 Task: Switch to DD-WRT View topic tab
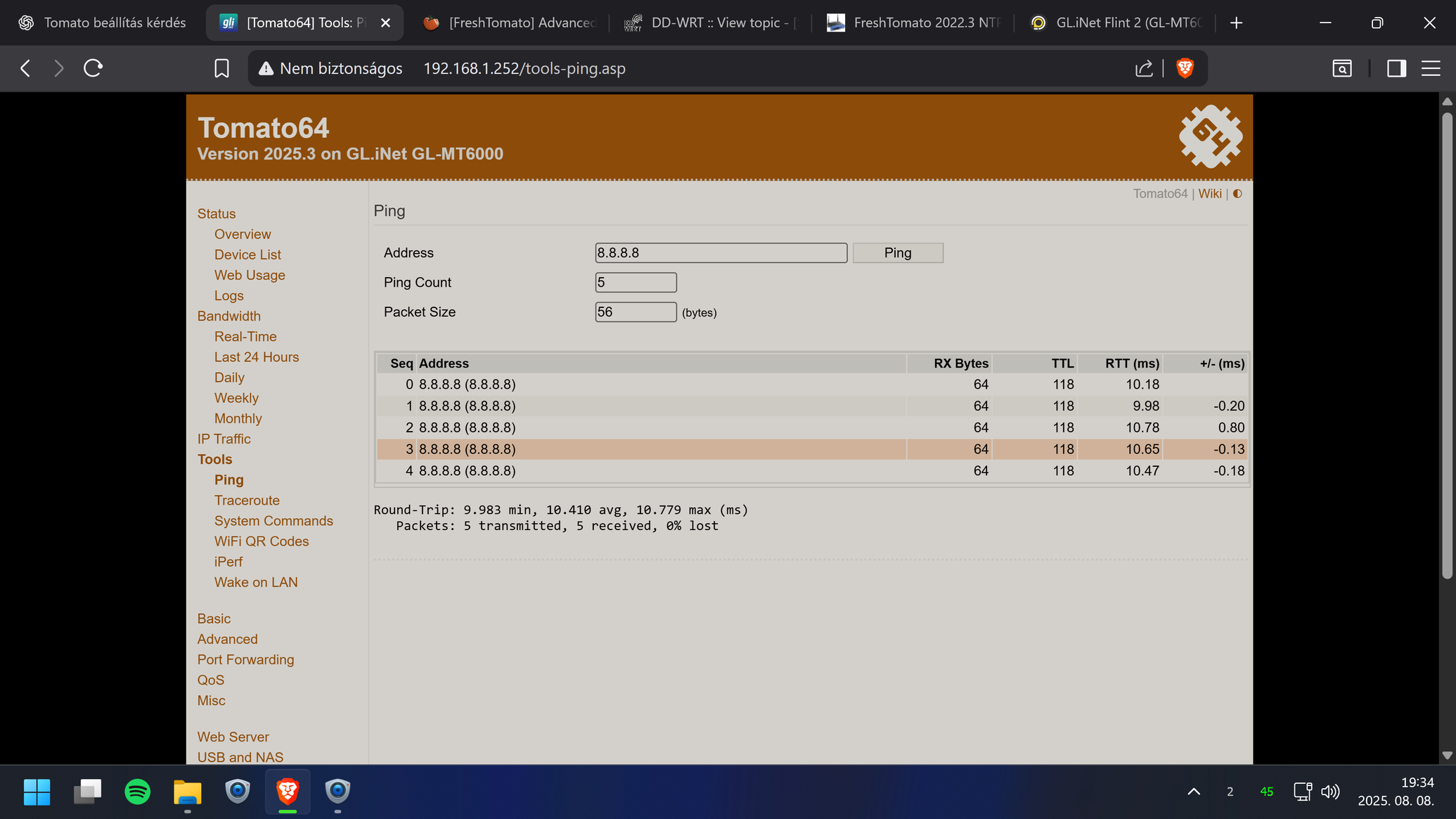(x=711, y=22)
